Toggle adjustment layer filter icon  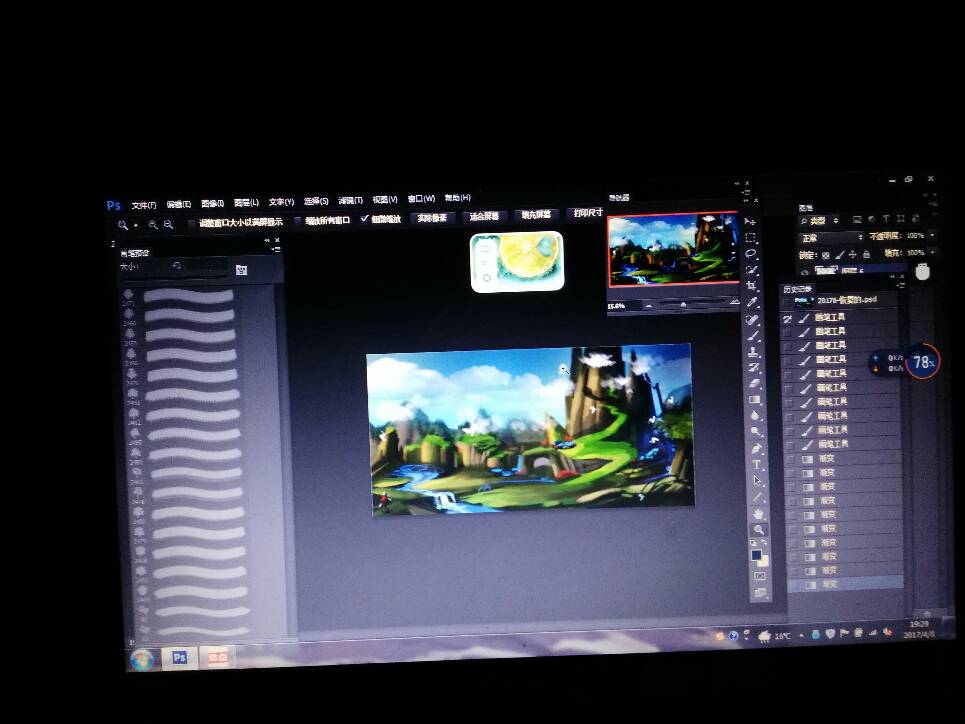[871, 219]
